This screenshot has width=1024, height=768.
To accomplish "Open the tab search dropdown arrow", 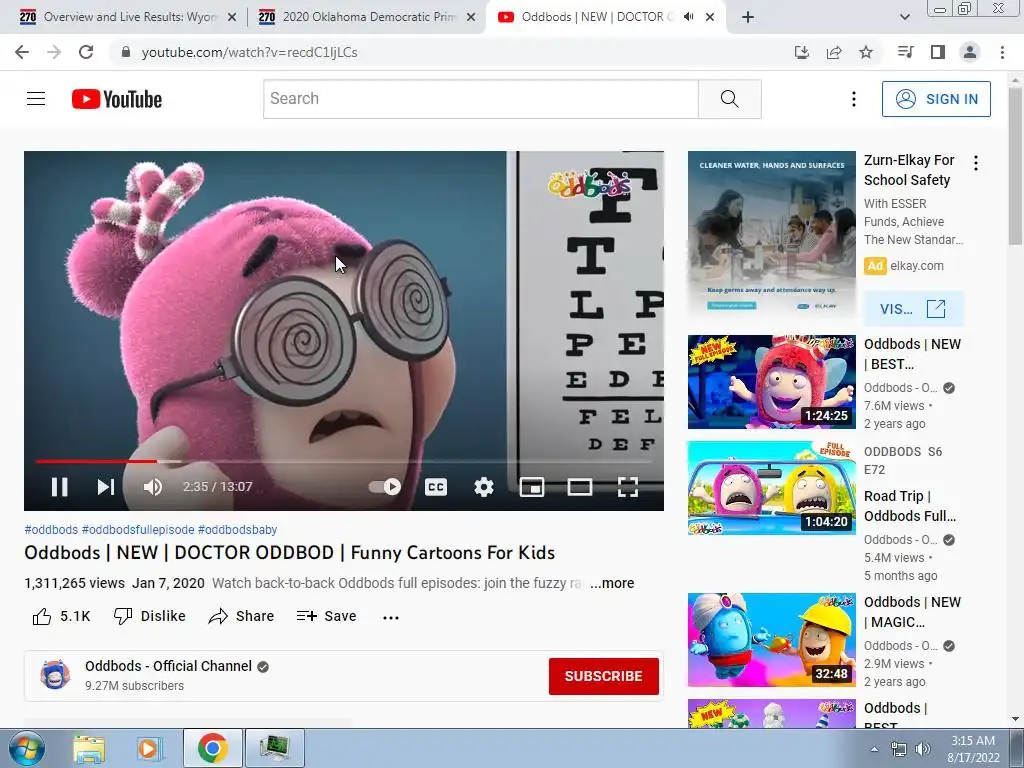I will [x=904, y=18].
